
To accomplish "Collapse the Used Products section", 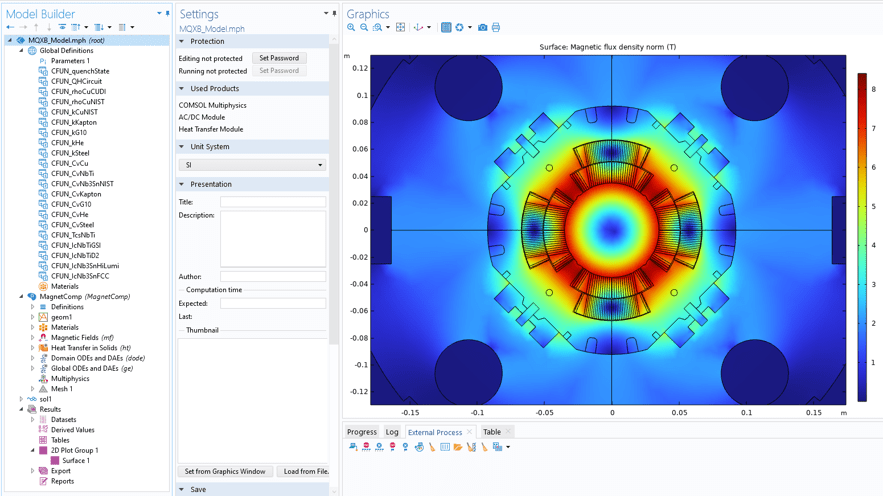I will tap(181, 89).
